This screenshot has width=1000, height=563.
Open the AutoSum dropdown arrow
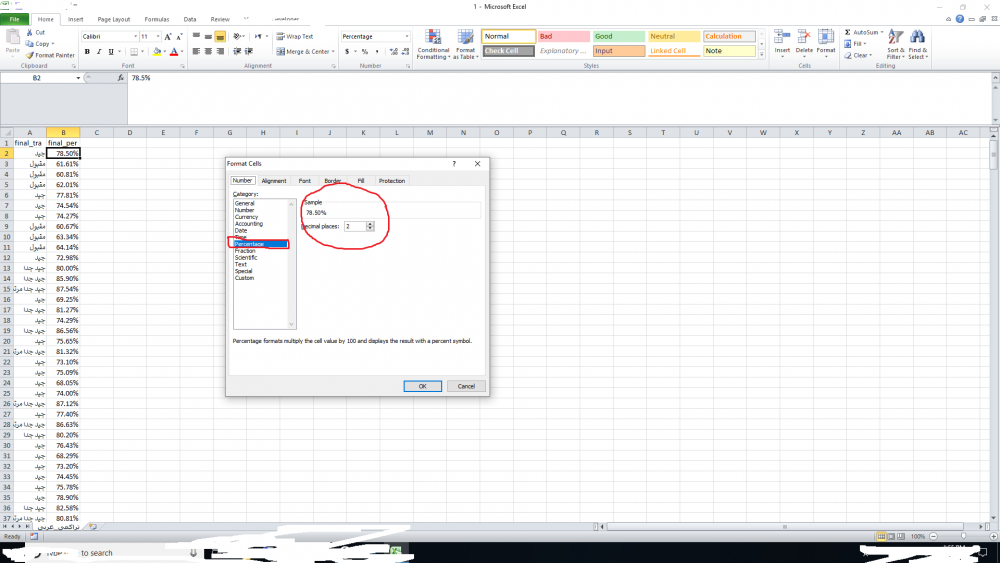(x=882, y=32)
